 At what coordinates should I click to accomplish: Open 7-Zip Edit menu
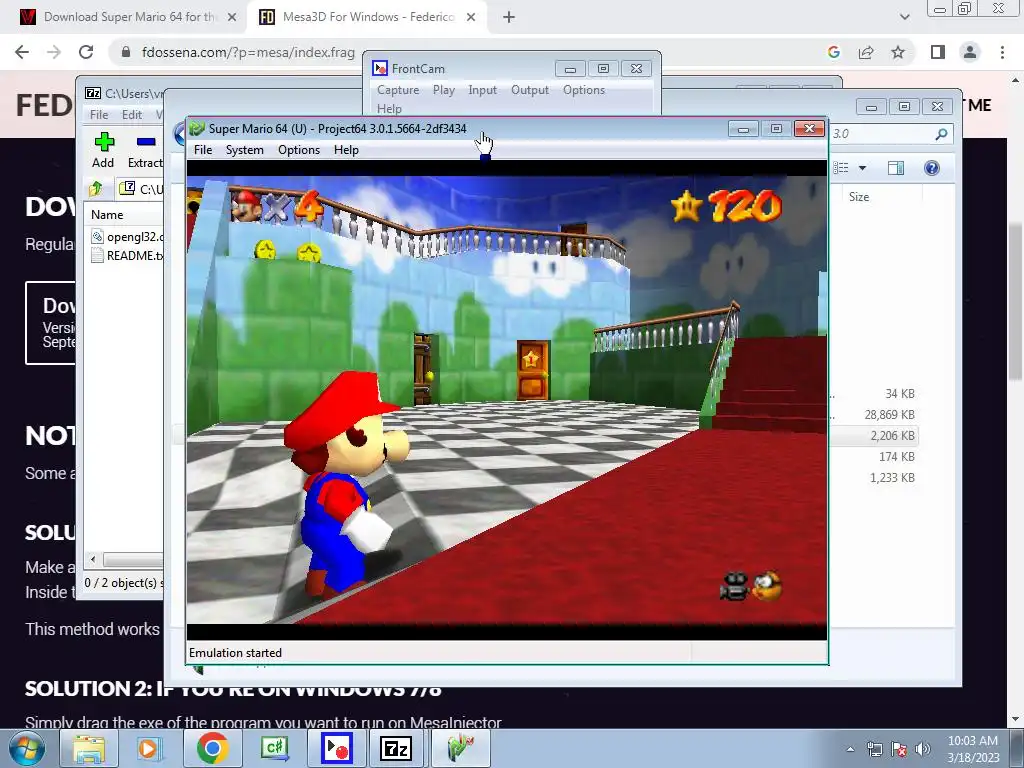pyautogui.click(x=131, y=114)
